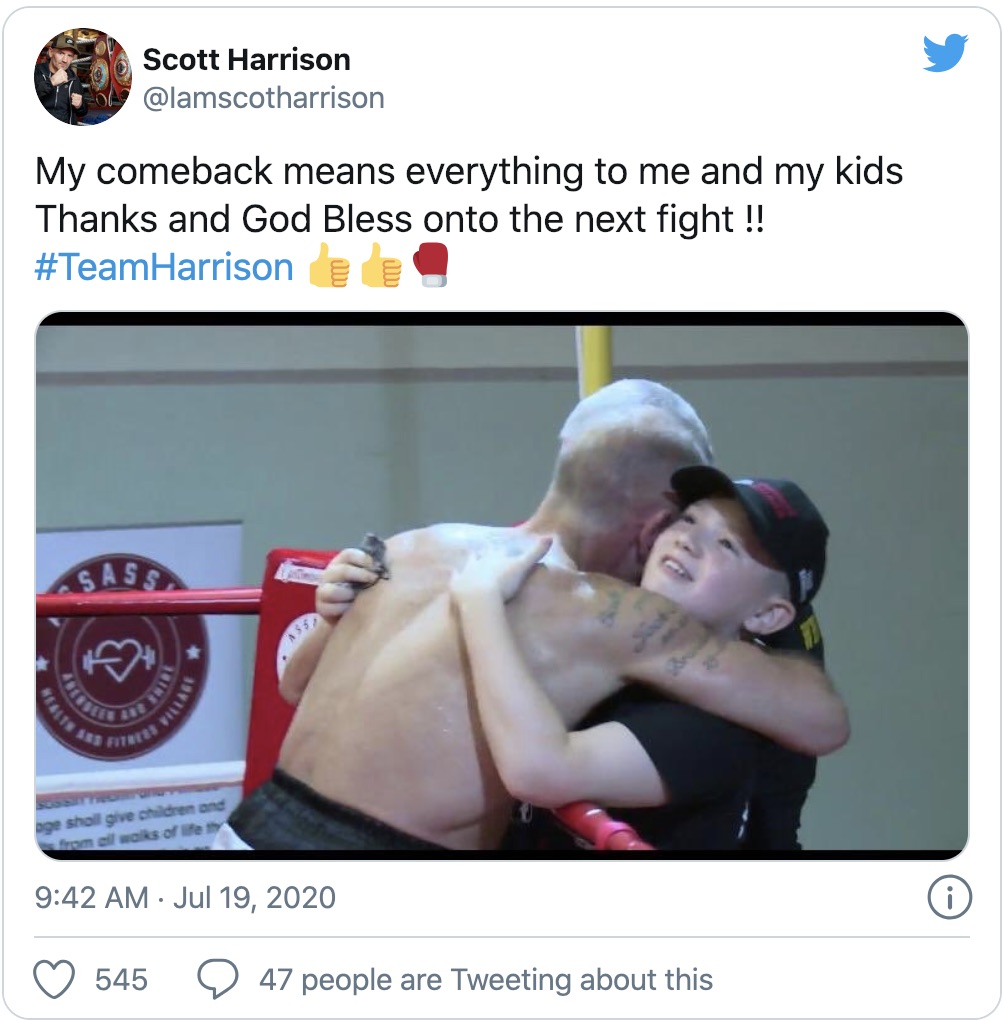The height and width of the screenshot is (1020, 1002).
Task: Click the second thumbs-up emoji
Action: coord(381,265)
